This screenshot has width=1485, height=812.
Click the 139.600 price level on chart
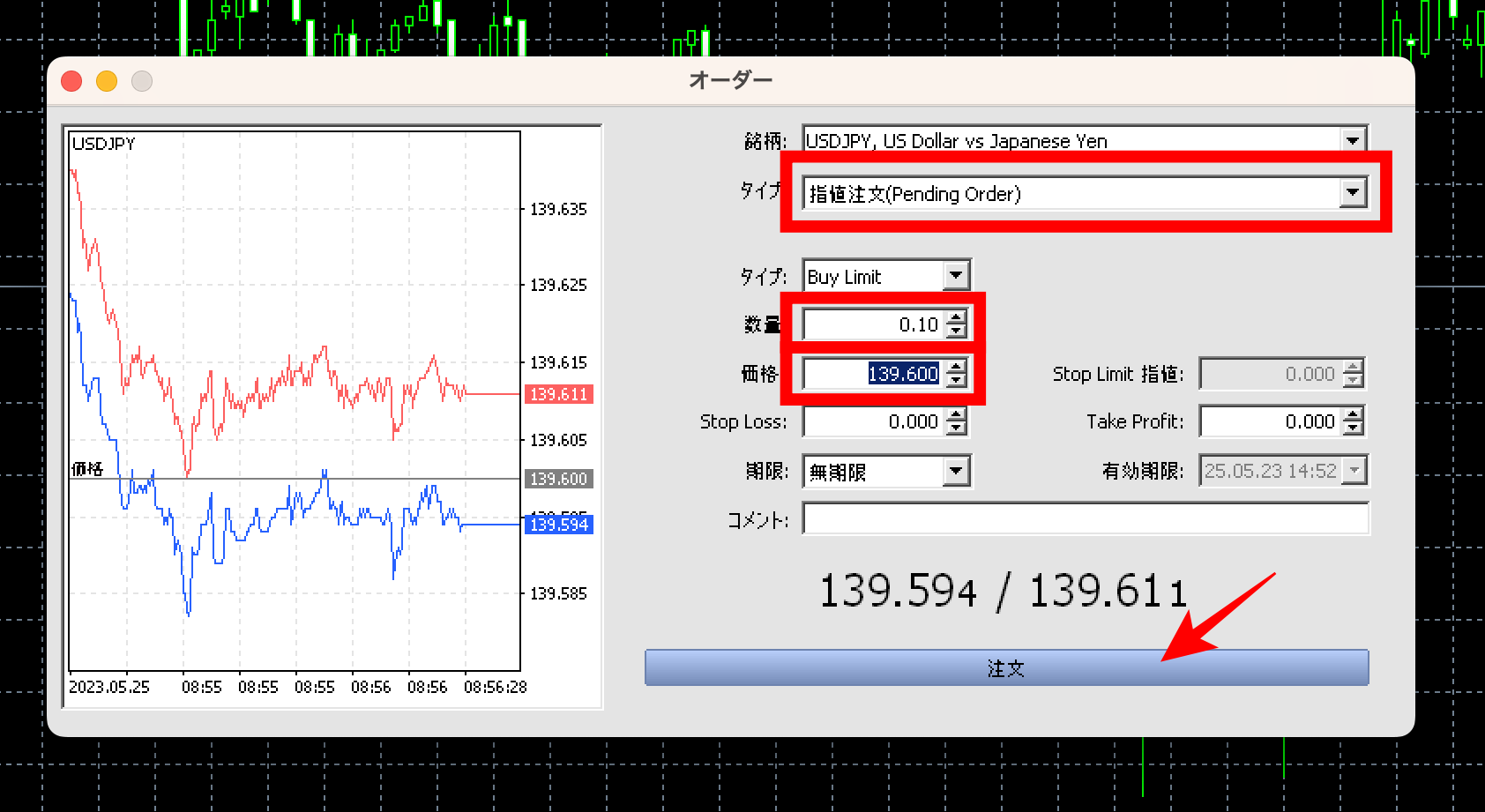(558, 479)
